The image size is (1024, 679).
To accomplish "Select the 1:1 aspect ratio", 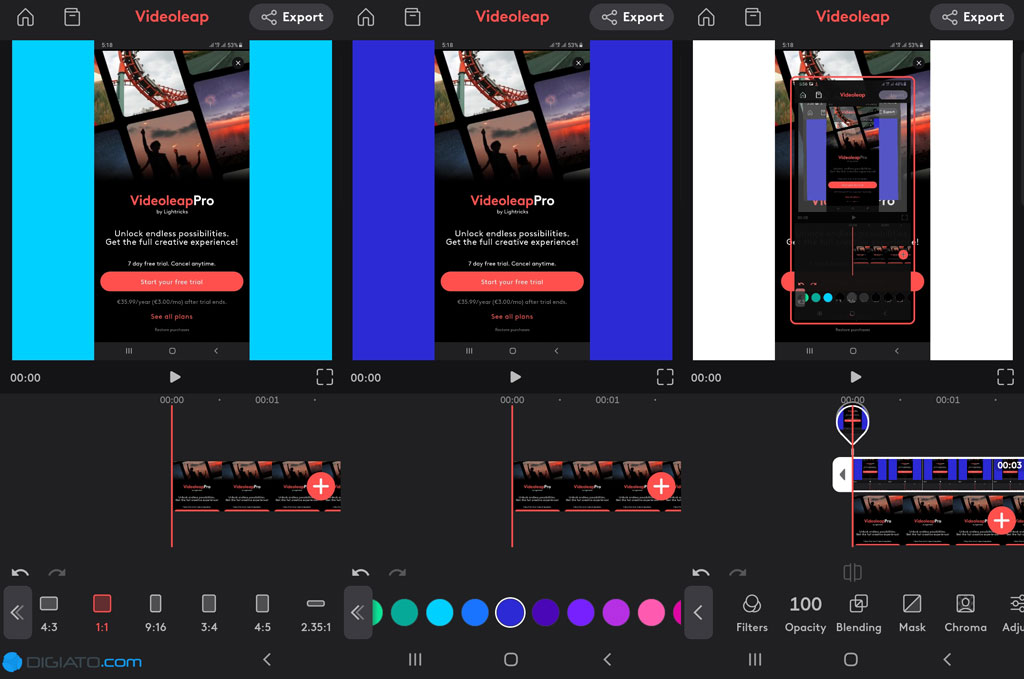I will 102,613.
